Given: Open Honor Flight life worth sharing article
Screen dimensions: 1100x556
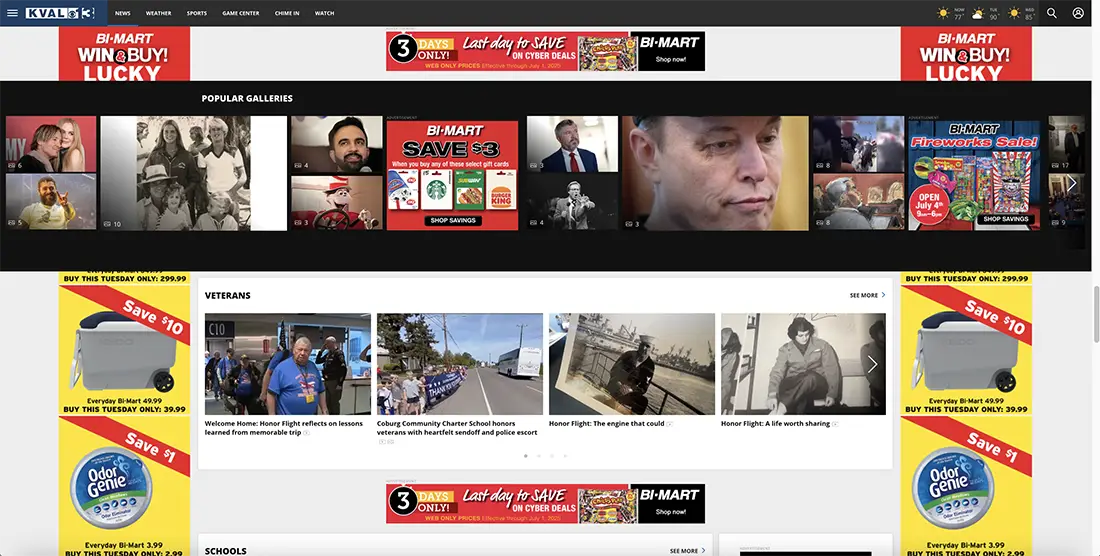Looking at the screenshot, I should click(x=775, y=423).
